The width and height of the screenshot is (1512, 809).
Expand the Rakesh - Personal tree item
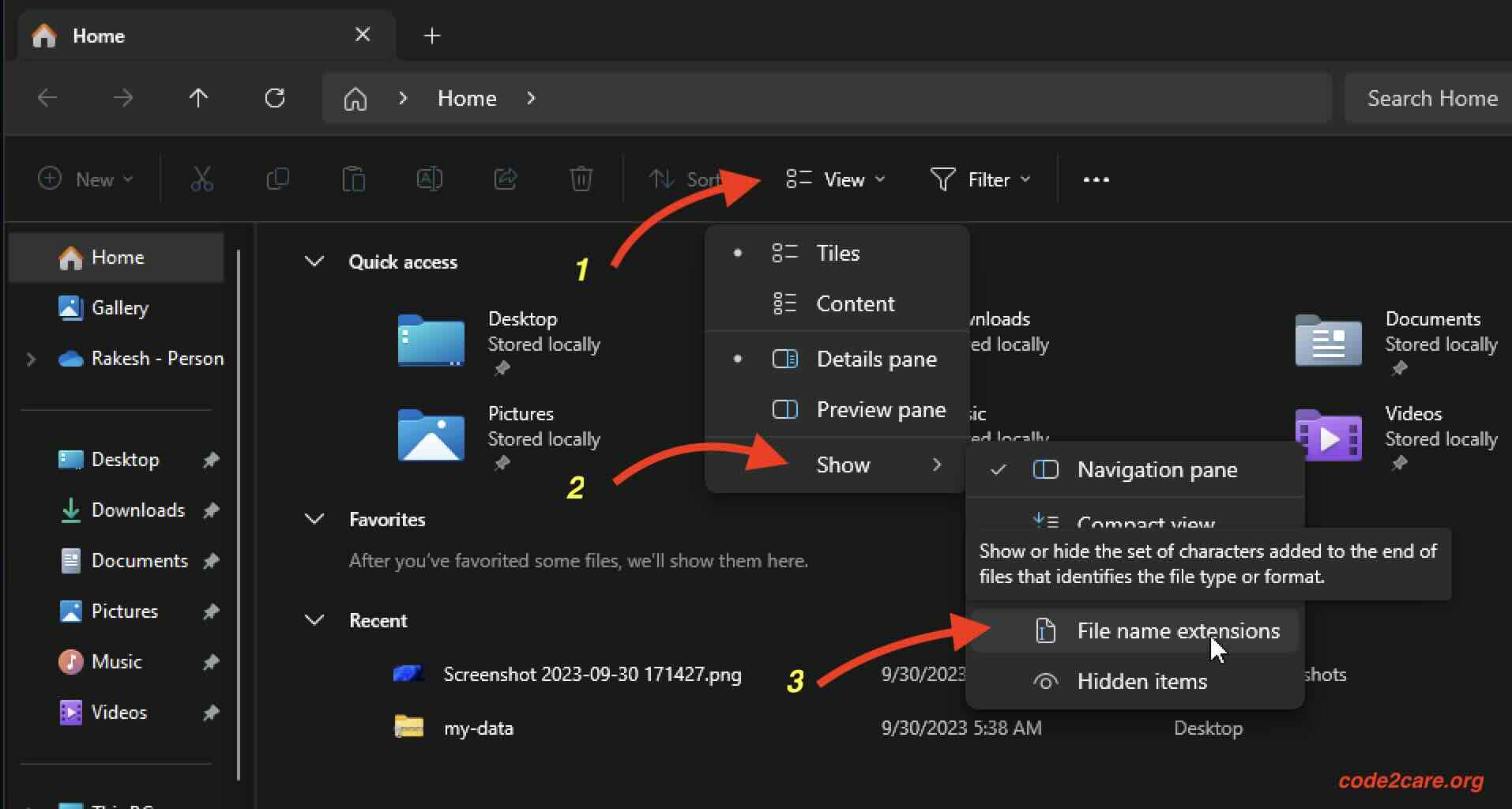[x=31, y=359]
